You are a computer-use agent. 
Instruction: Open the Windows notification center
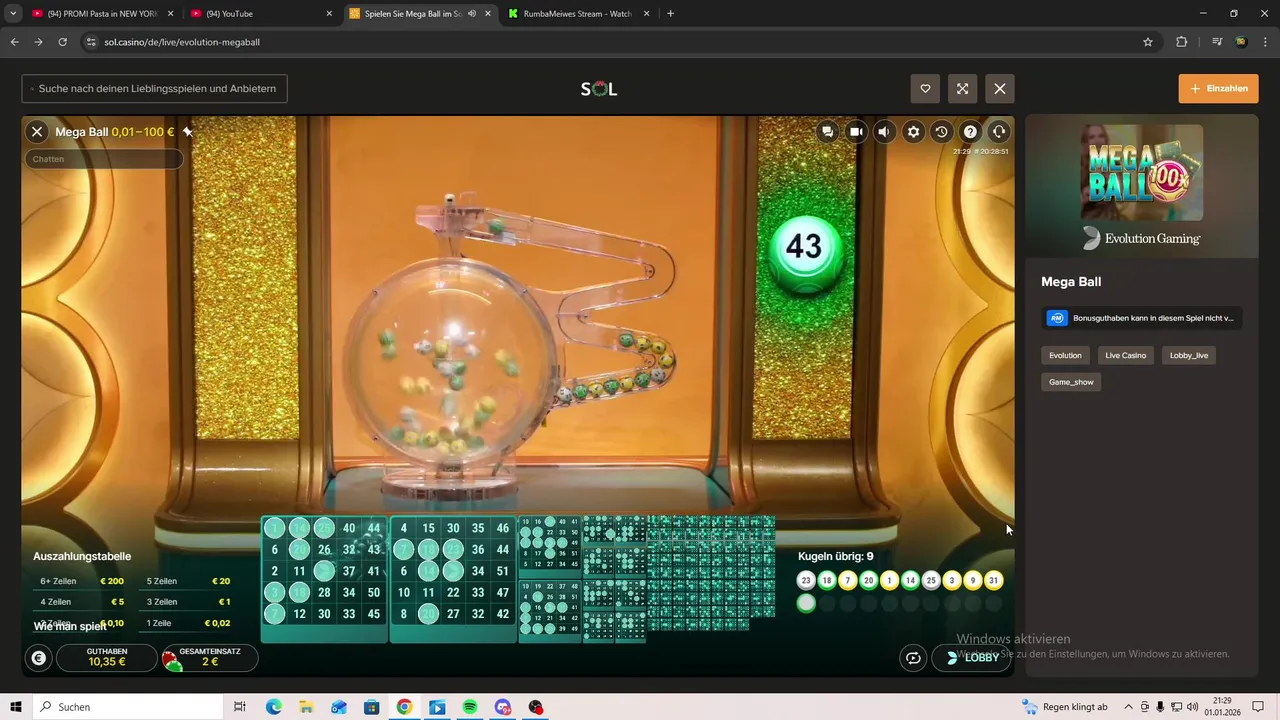click(x=1259, y=707)
